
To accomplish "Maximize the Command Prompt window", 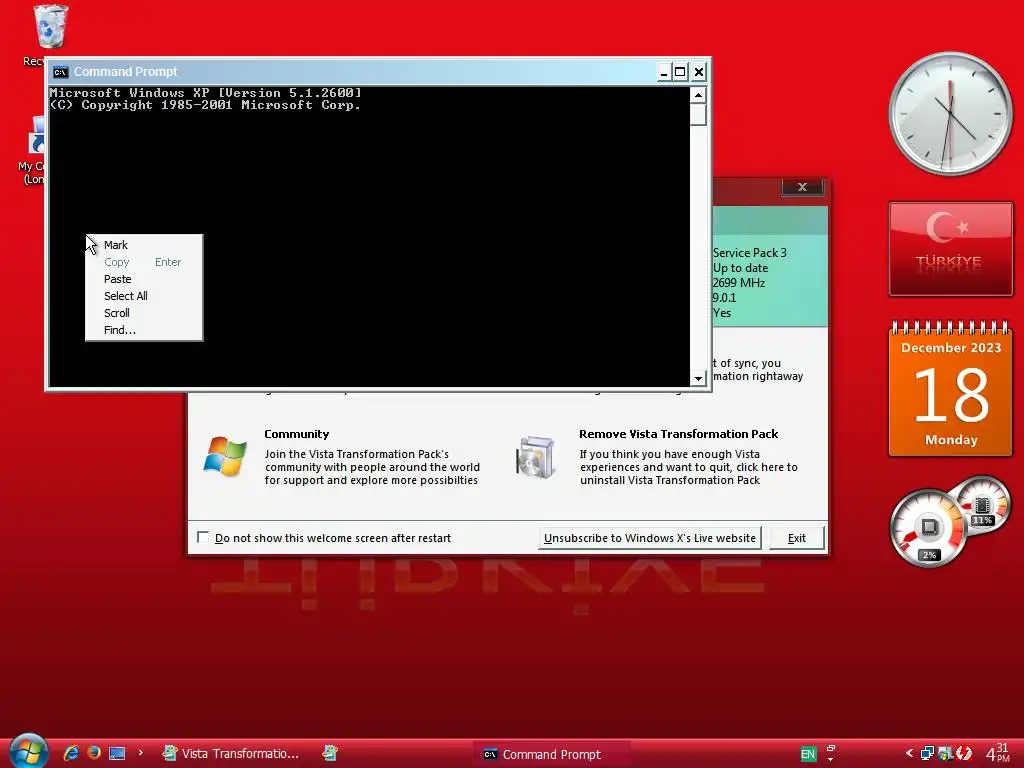I will [x=680, y=72].
